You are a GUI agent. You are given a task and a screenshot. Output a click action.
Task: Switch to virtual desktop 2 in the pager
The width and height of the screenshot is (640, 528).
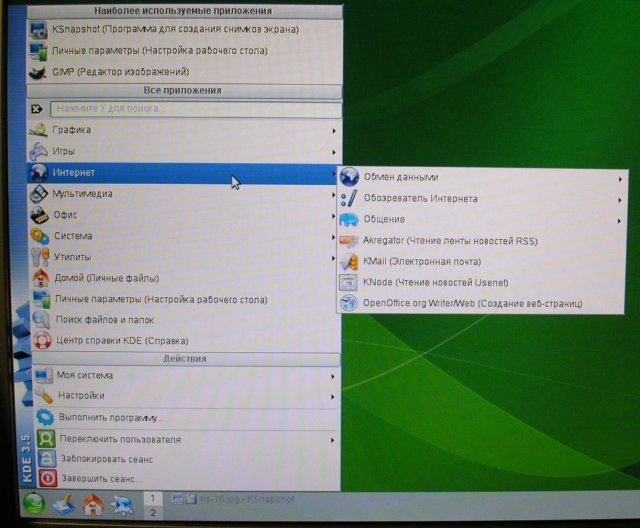153,512
